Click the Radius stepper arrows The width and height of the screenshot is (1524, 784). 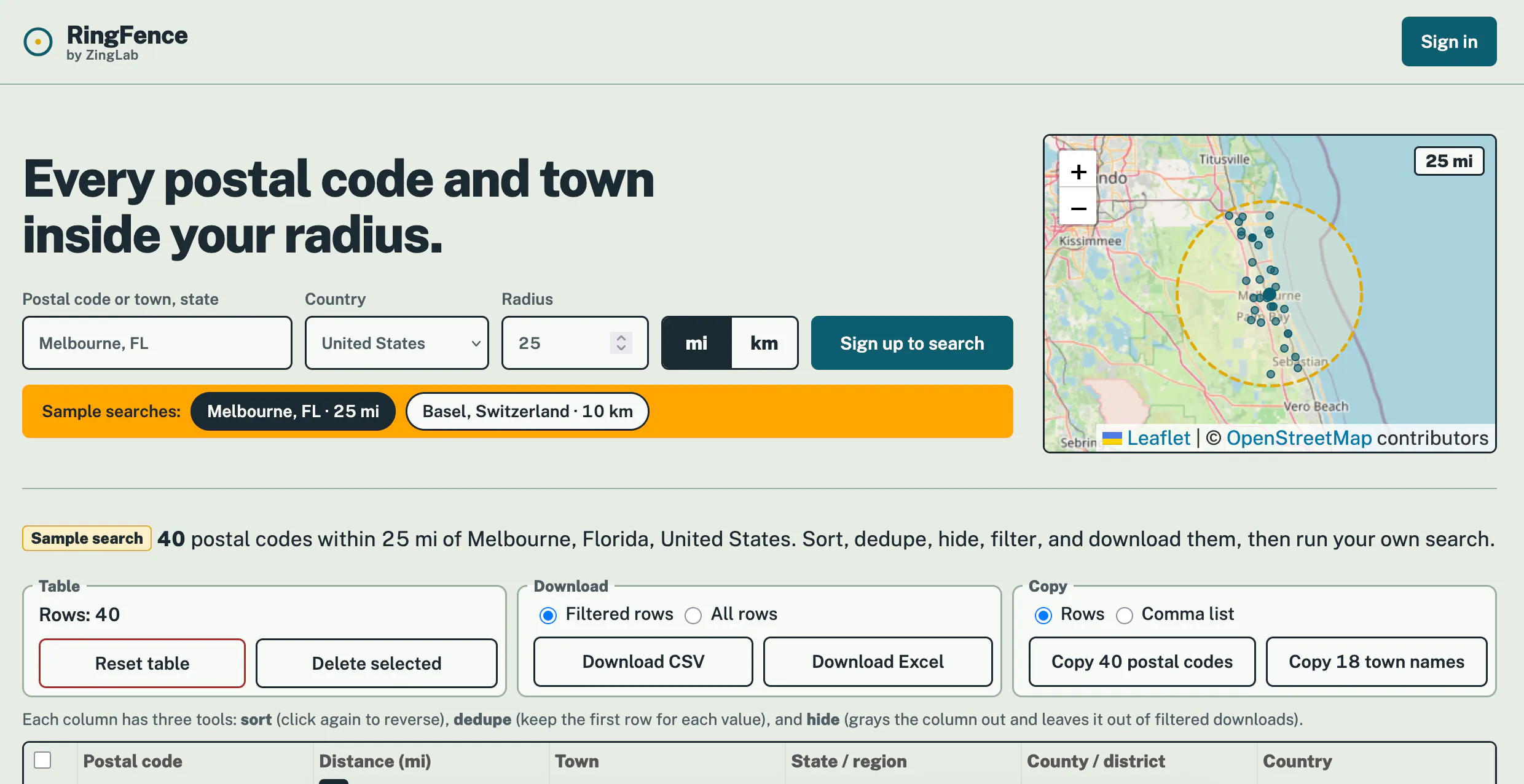coord(621,343)
